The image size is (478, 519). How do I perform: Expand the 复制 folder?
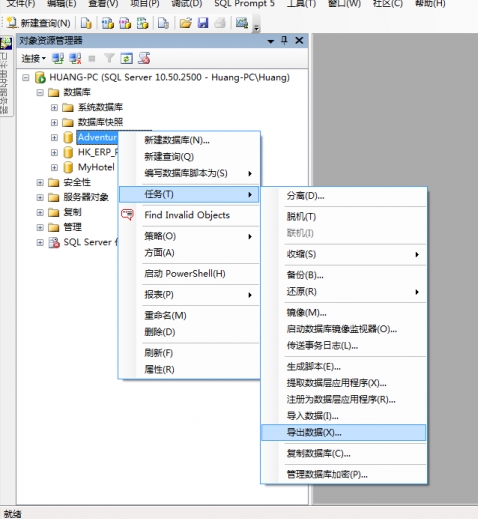click(x=40, y=212)
